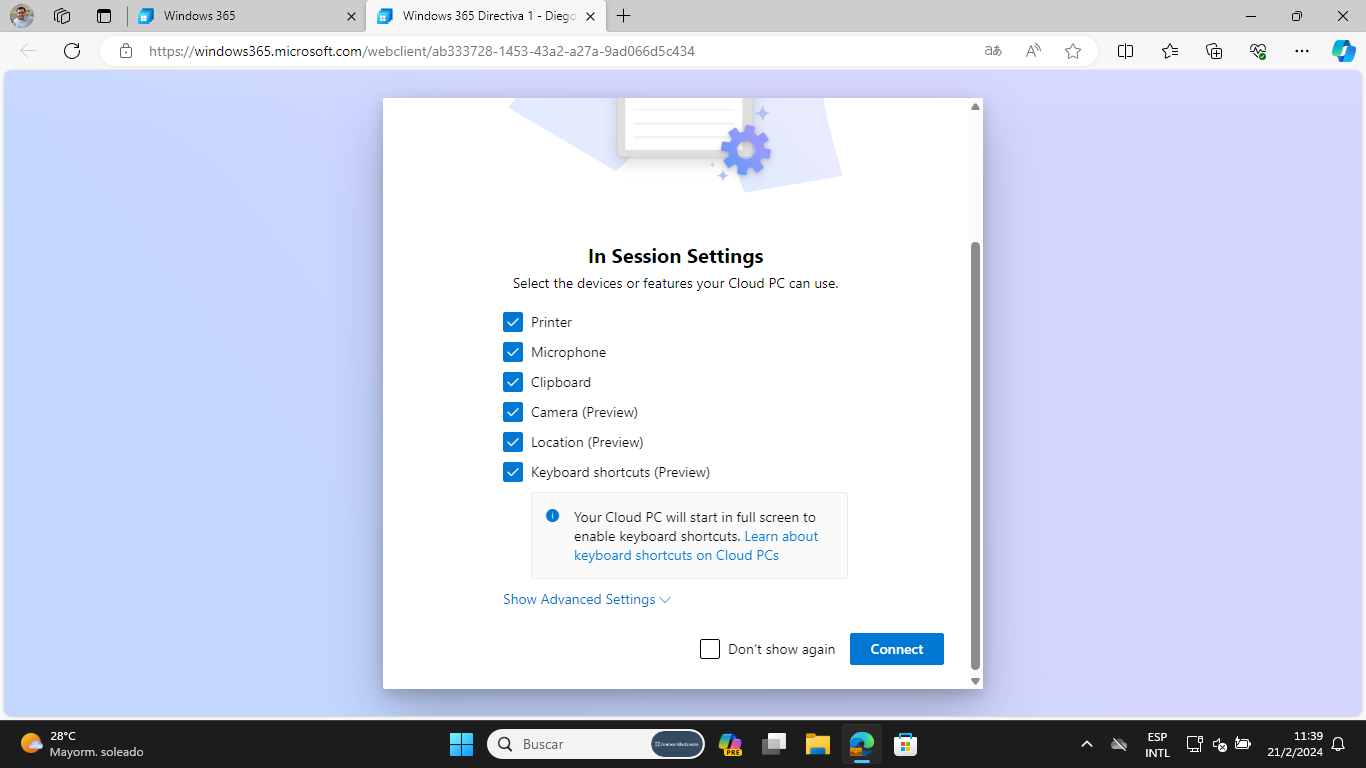Click the muted volume tray icon
This screenshot has width=1366, height=768.
tap(1219, 744)
